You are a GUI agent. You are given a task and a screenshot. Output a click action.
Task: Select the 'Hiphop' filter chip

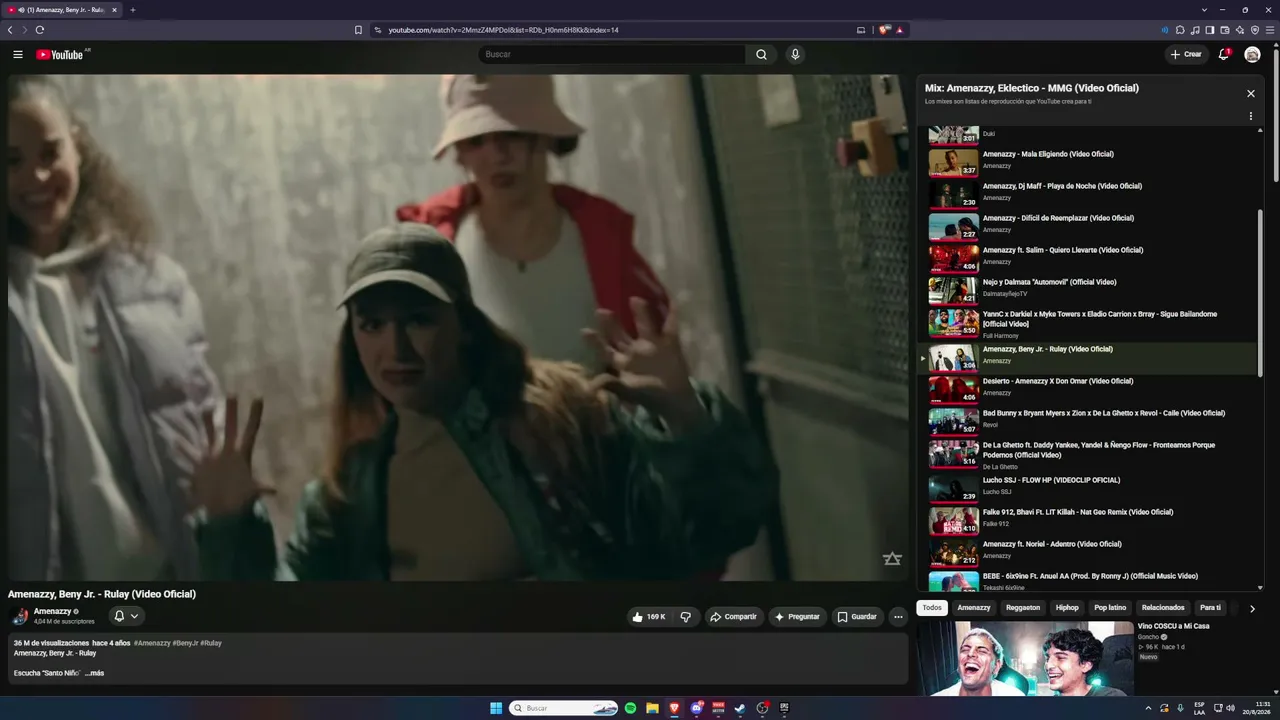click(1067, 608)
